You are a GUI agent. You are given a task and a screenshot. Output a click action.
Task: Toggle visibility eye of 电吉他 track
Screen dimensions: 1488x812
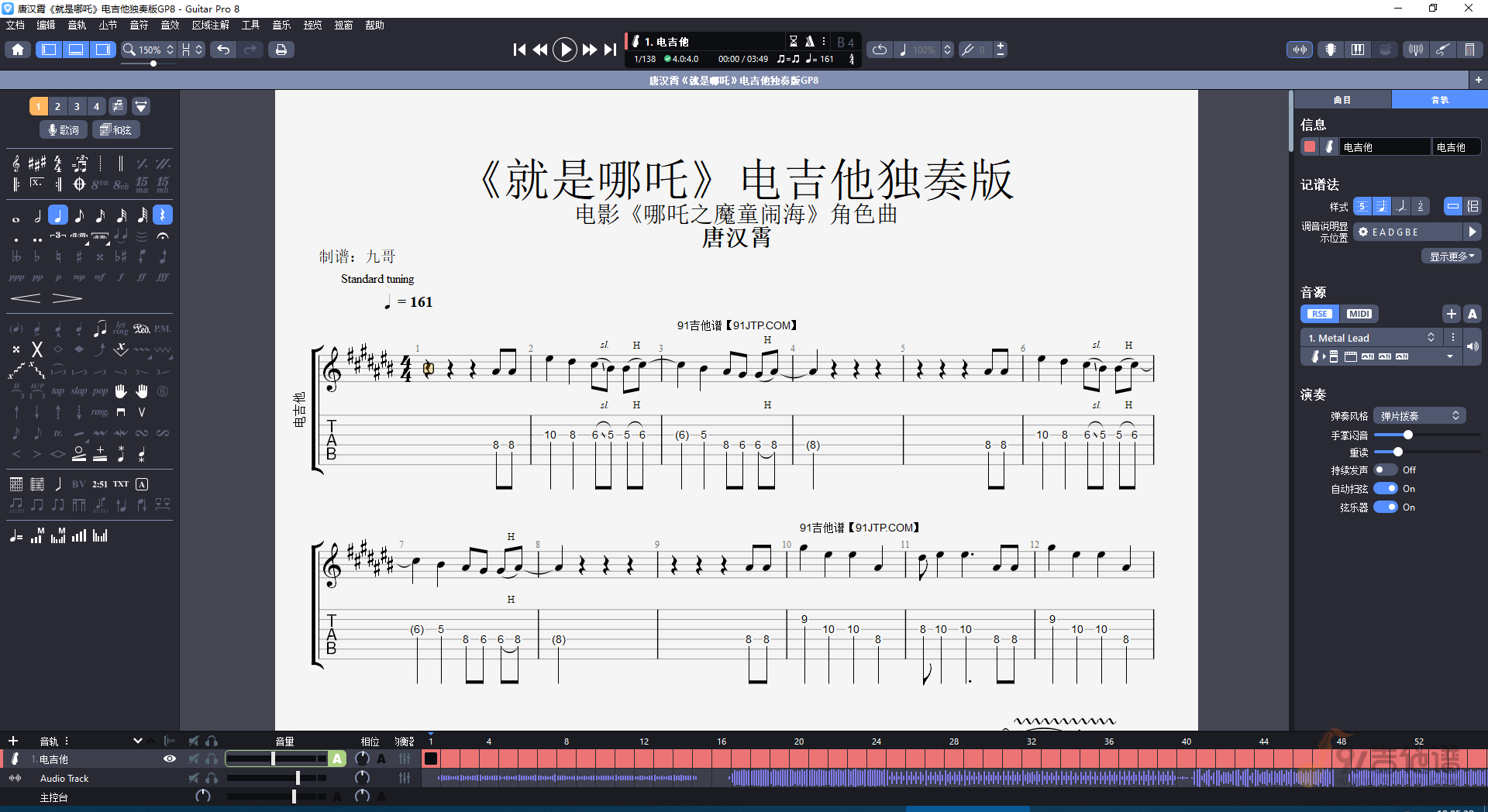pos(169,759)
